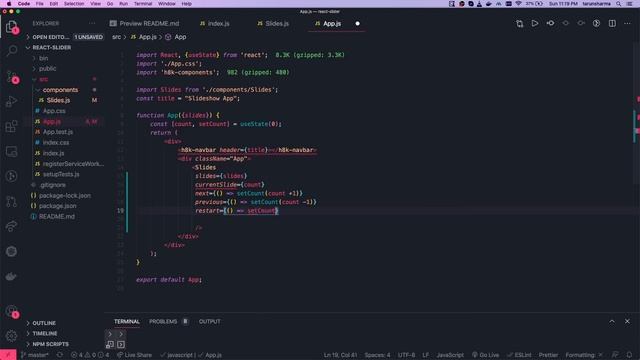Expand the Outline section
The image size is (640, 360).
(44, 323)
